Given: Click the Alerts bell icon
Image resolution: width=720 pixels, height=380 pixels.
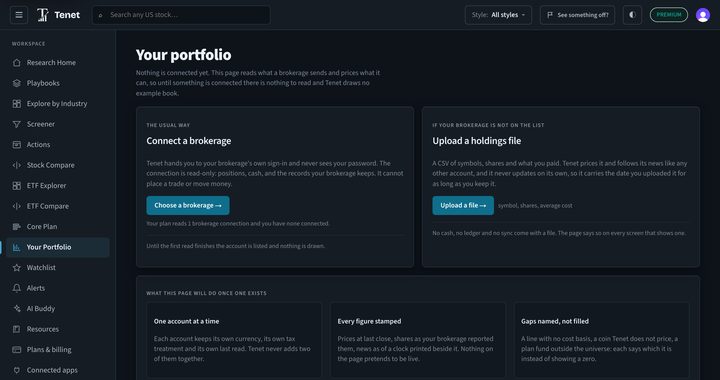Looking at the screenshot, I should [17, 288].
